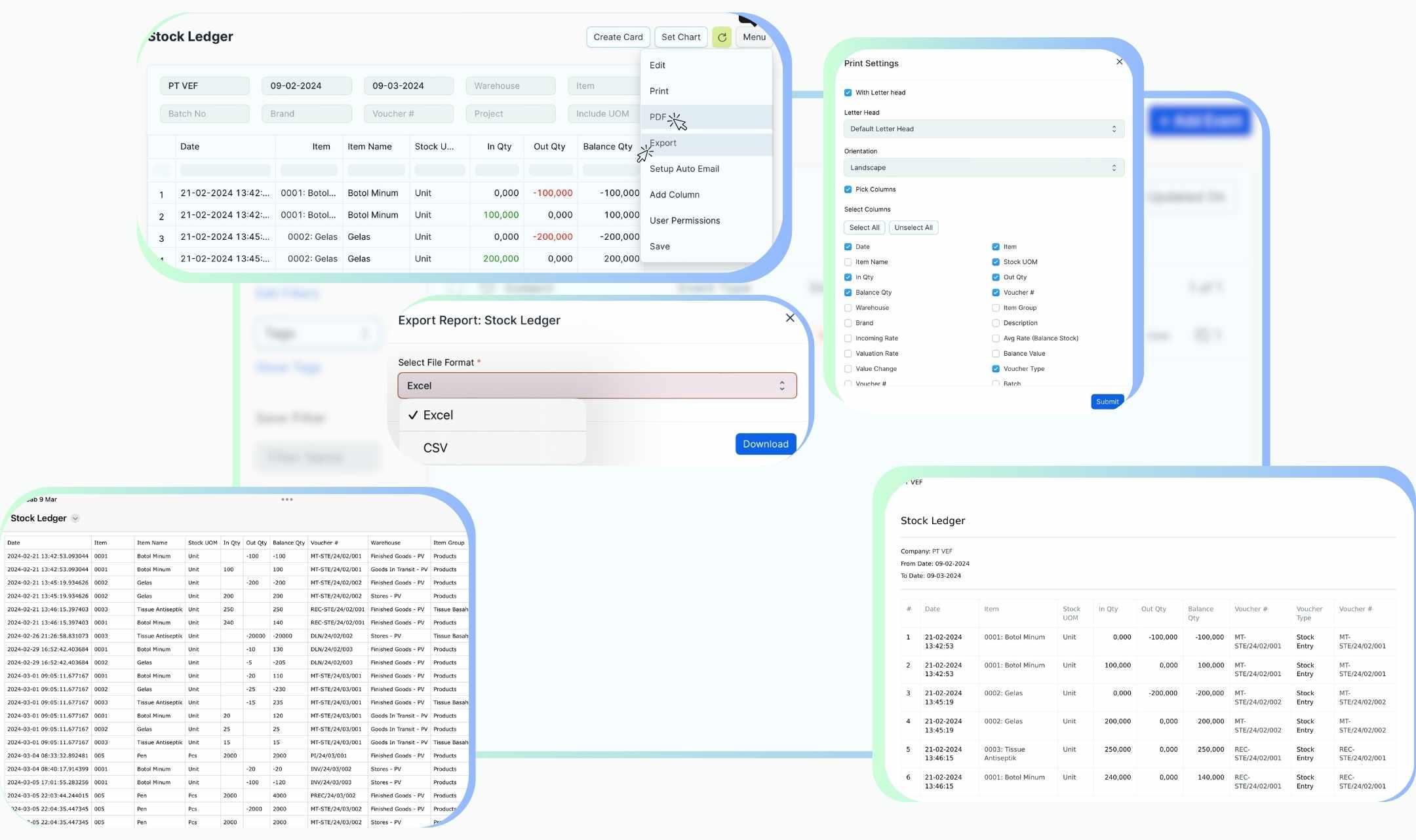Close the Print Settings dialog
The image size is (1416, 840).
pos(1119,62)
